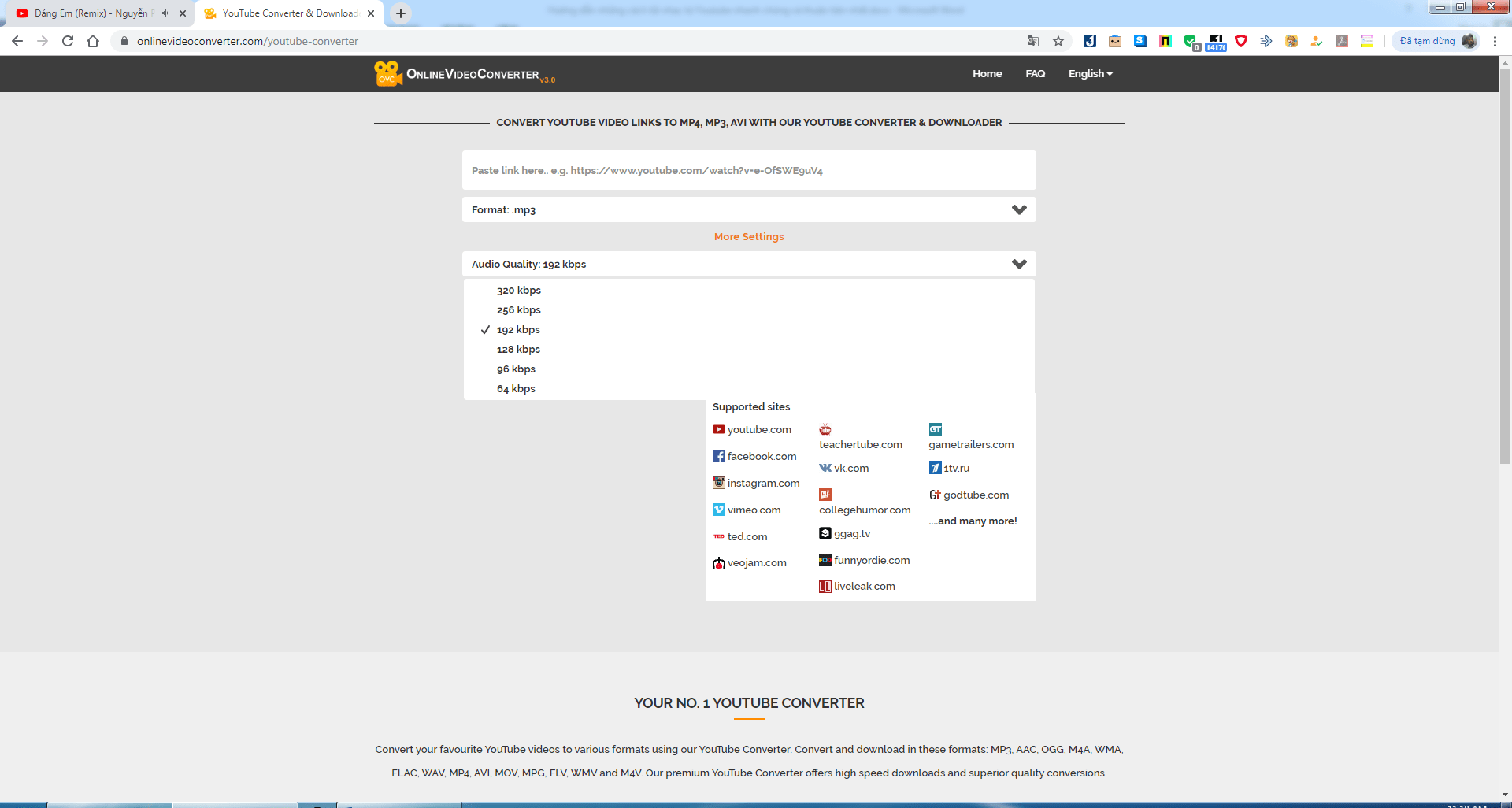Go back to previous page
1512x808 pixels.
tap(17, 41)
